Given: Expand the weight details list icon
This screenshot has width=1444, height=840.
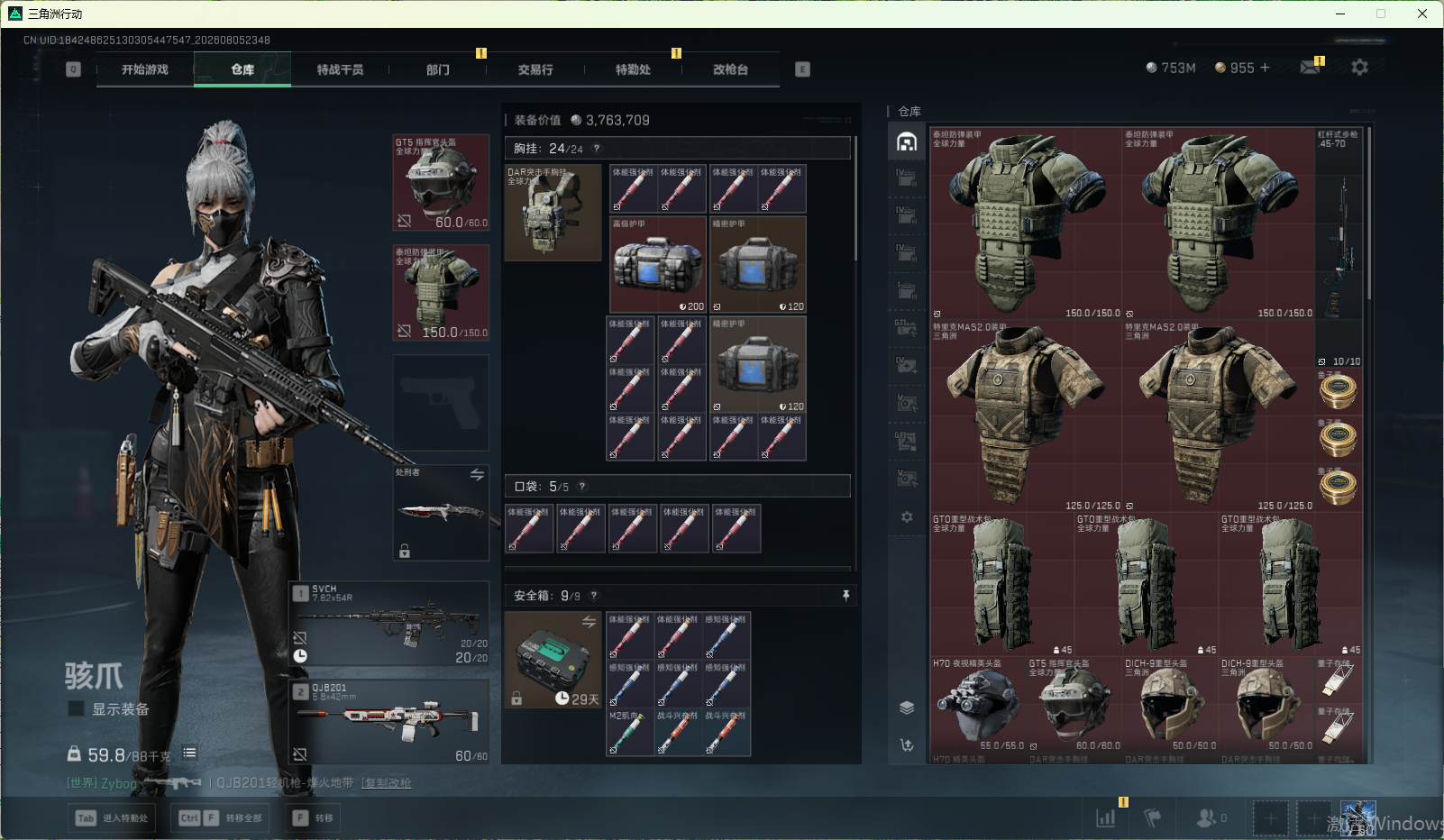Looking at the screenshot, I should coord(189,753).
